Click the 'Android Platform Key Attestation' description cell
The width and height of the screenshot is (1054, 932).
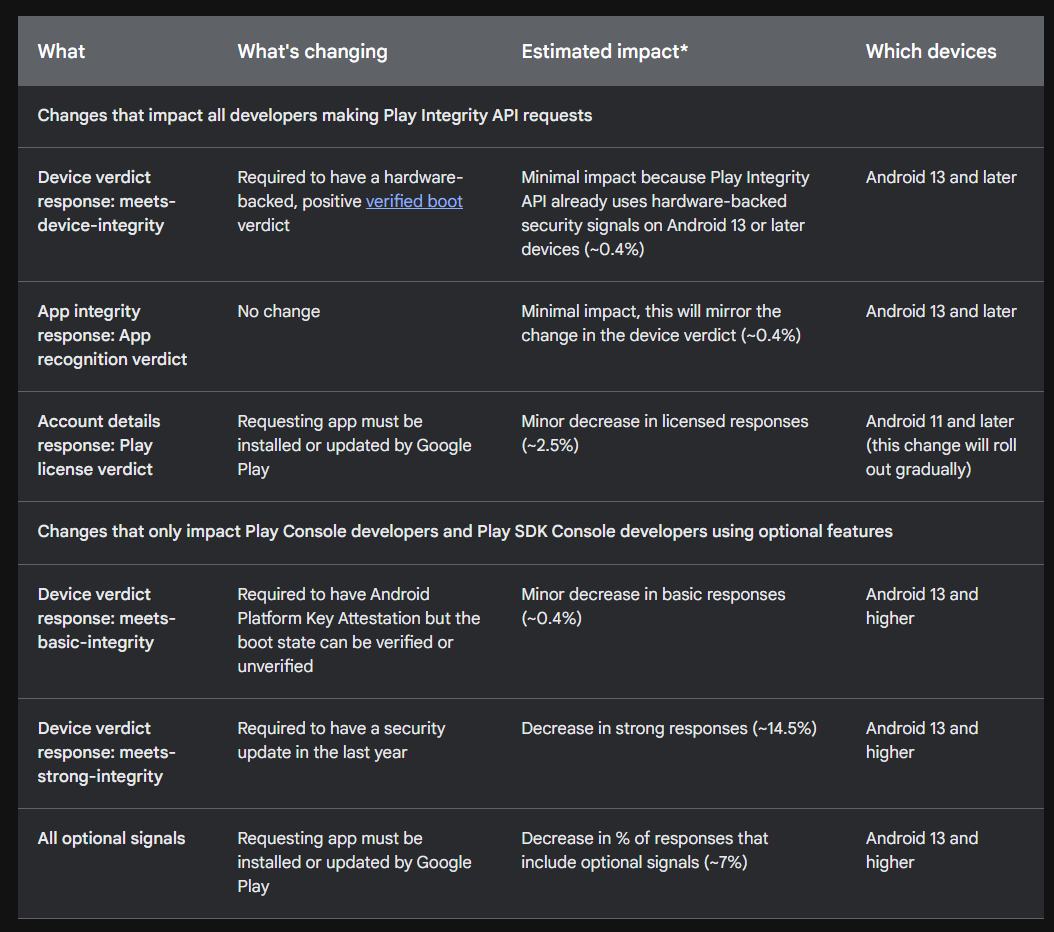click(x=358, y=630)
